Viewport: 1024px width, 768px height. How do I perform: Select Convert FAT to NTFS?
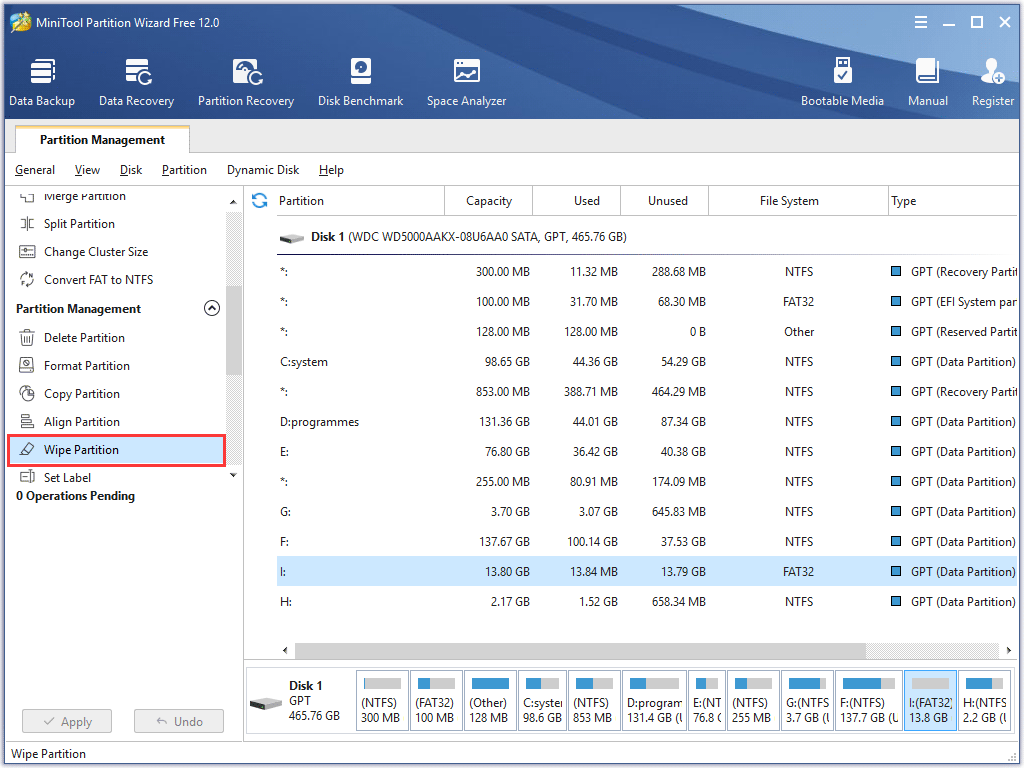[x=98, y=280]
